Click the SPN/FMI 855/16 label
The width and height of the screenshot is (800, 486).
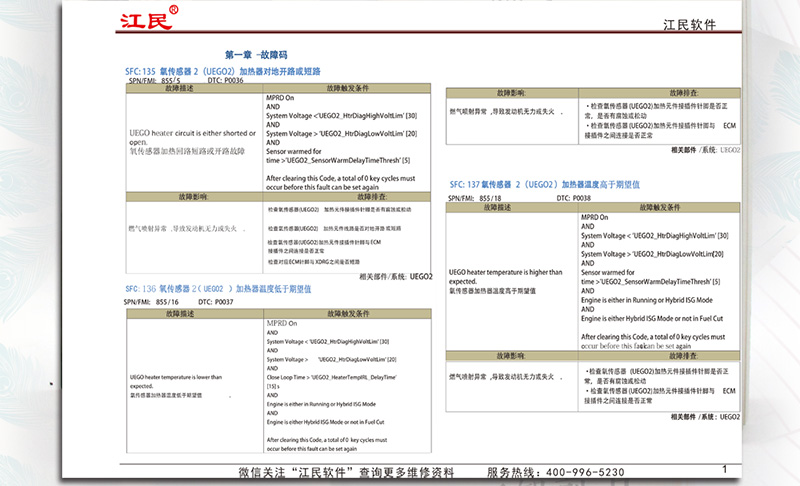[151, 300]
